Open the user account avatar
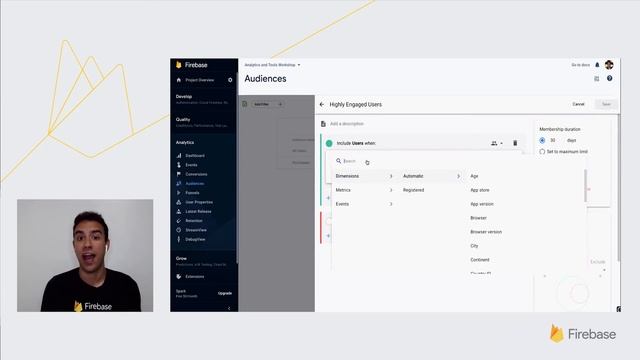Screen dimensions: 640x360 click(609, 64)
